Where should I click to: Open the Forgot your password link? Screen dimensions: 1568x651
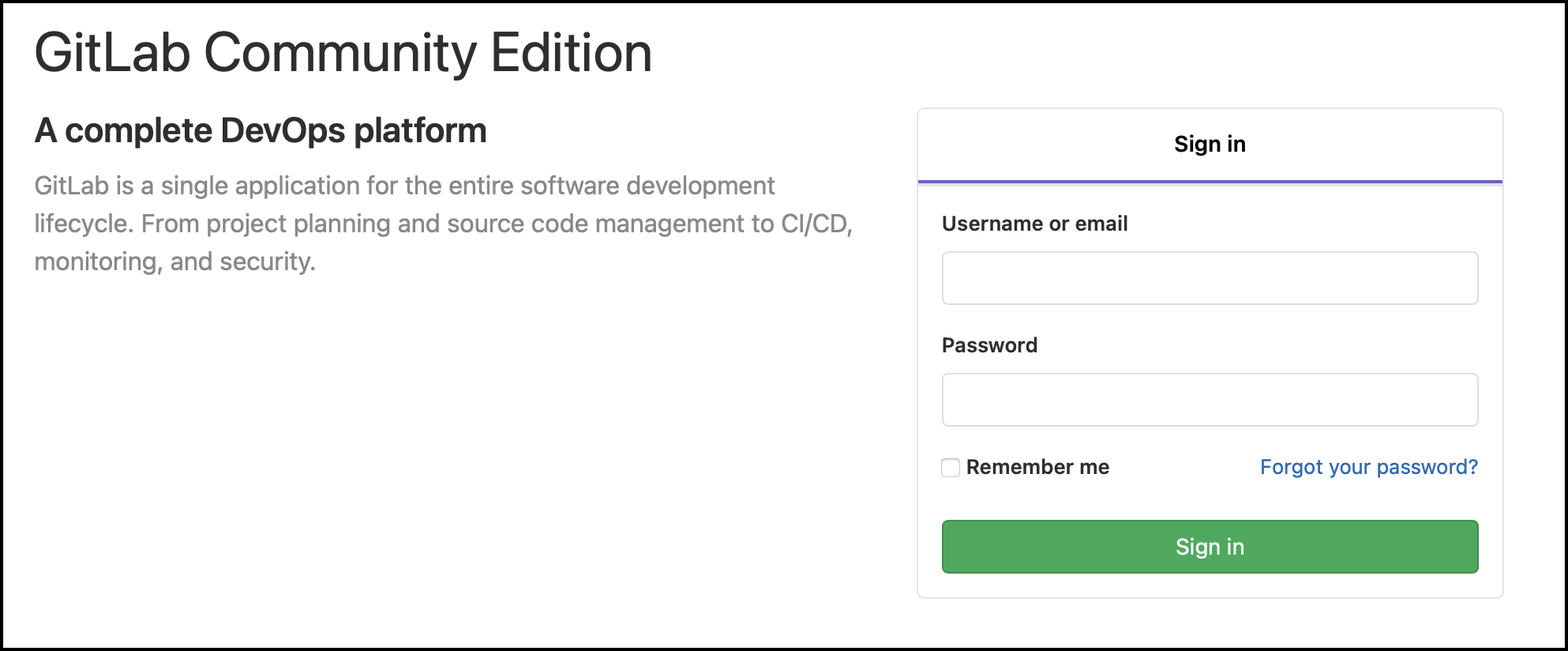[x=1368, y=468]
